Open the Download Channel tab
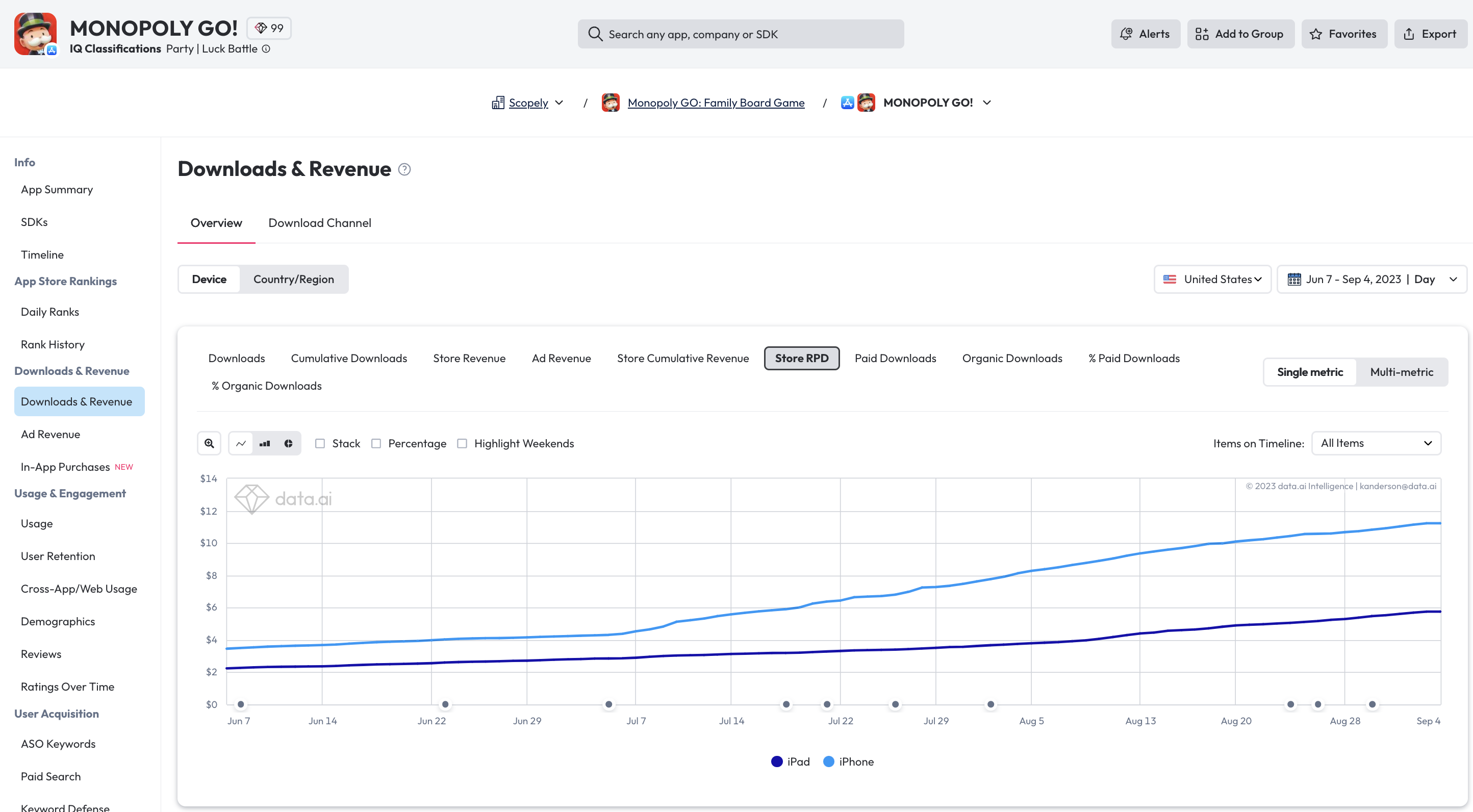Viewport: 1473px width, 812px height. coord(320,223)
